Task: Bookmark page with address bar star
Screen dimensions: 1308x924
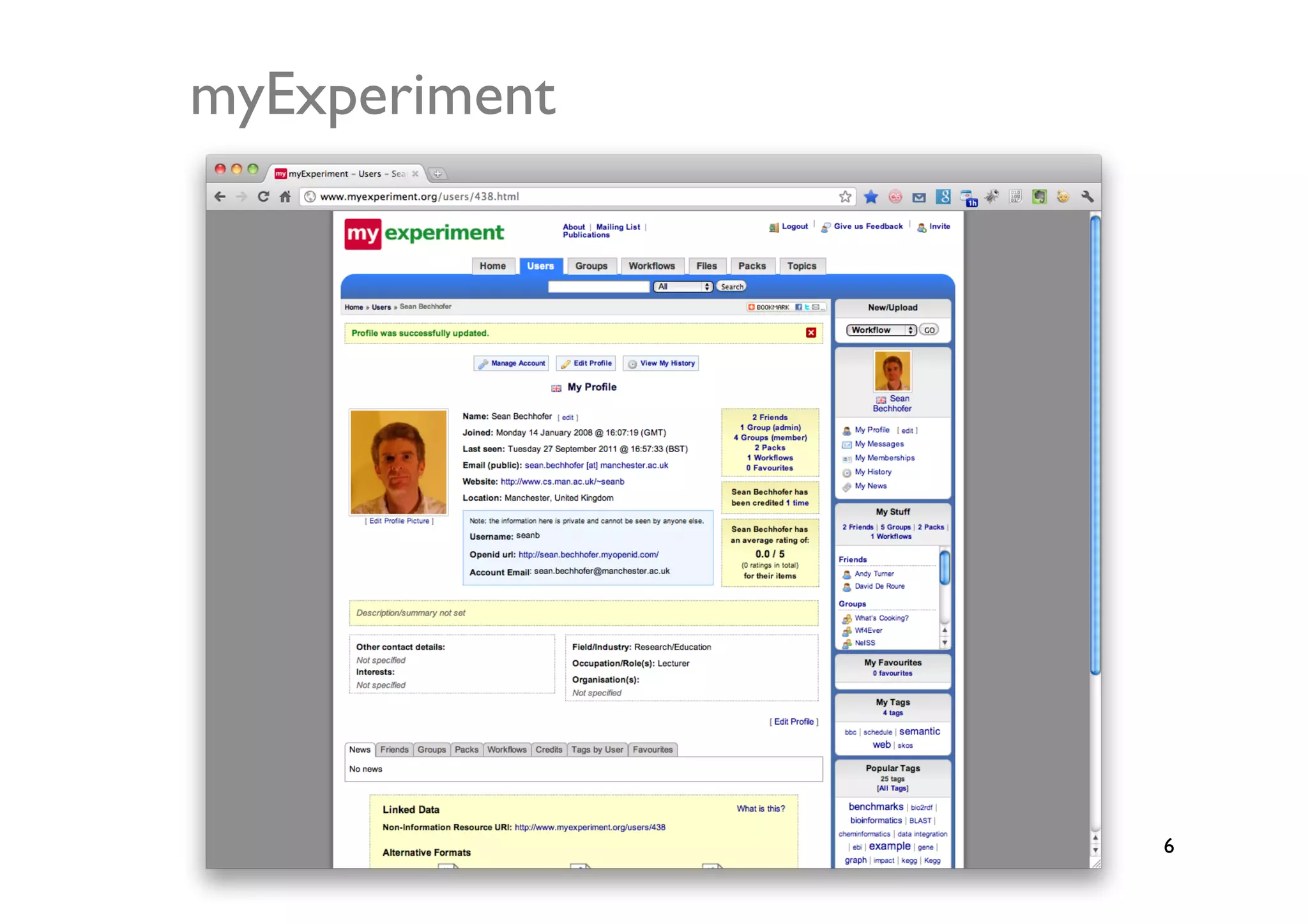Action: [x=845, y=197]
